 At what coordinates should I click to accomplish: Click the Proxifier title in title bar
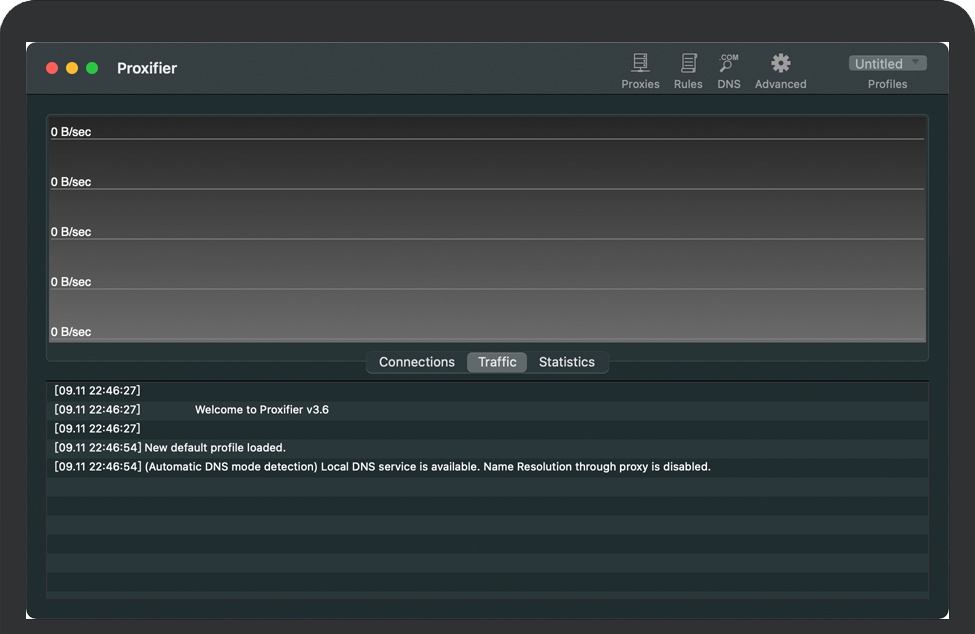point(147,68)
